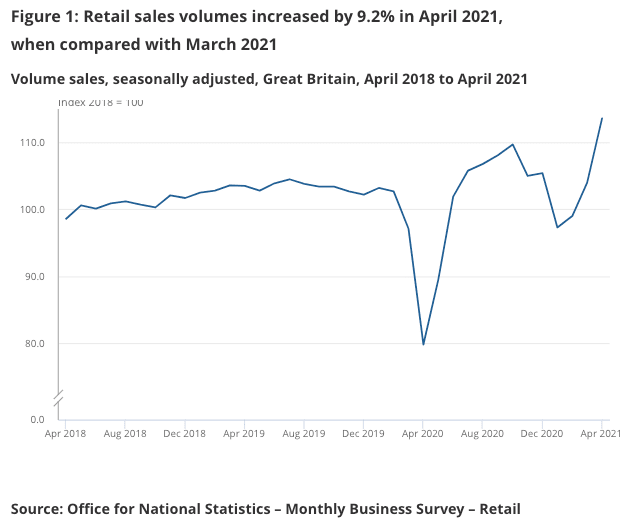Click the 80.0 y-axis label

[x=35, y=344]
